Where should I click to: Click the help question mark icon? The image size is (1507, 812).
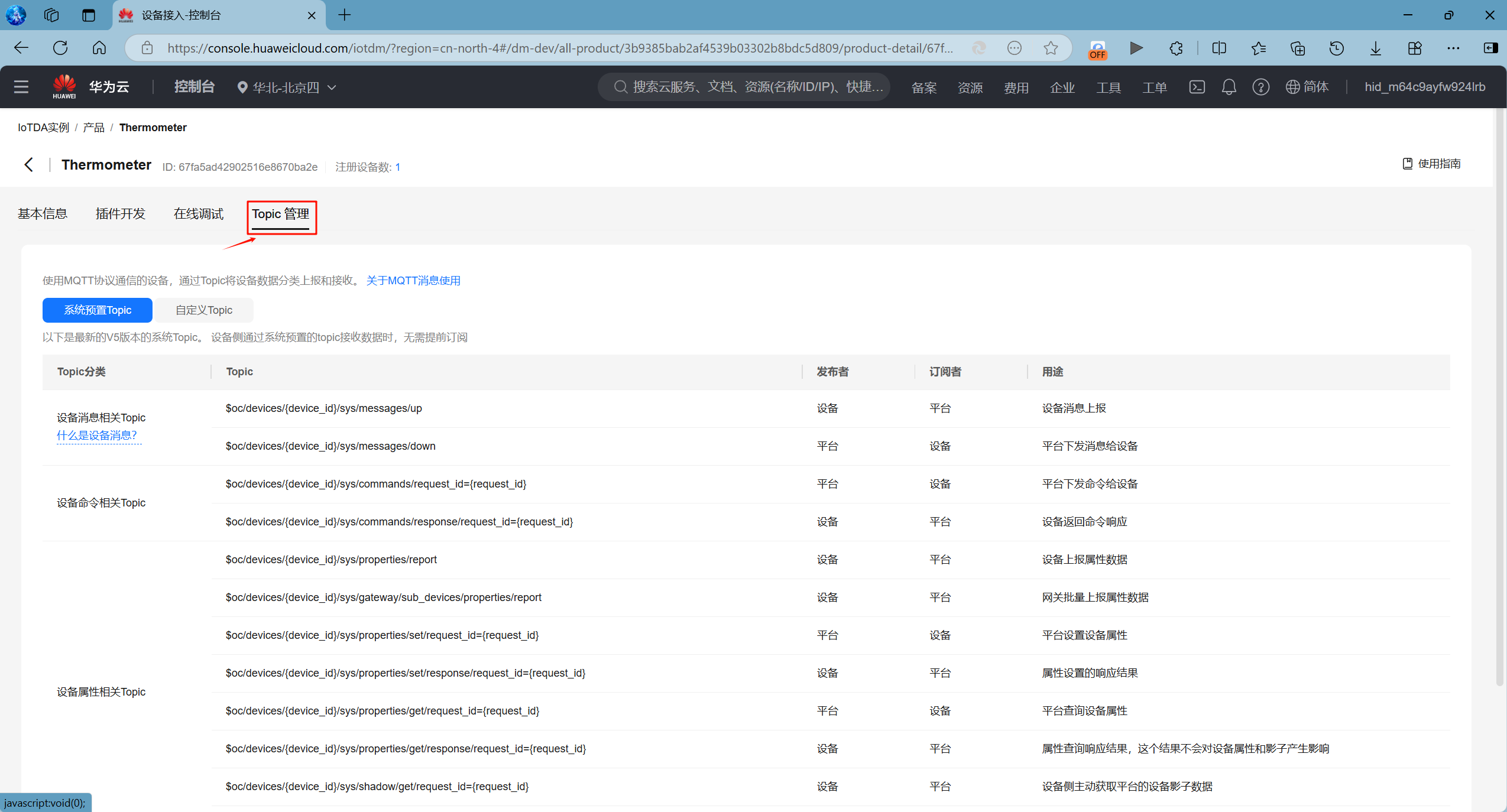[1260, 87]
